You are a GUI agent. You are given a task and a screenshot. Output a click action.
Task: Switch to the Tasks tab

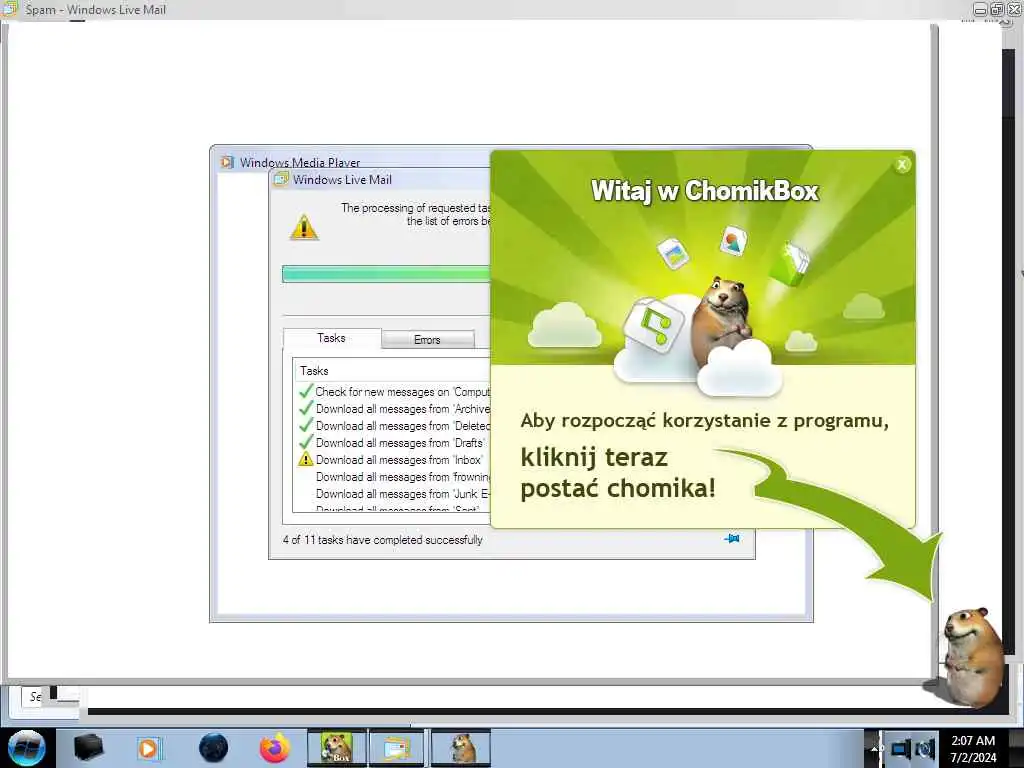pyautogui.click(x=332, y=338)
